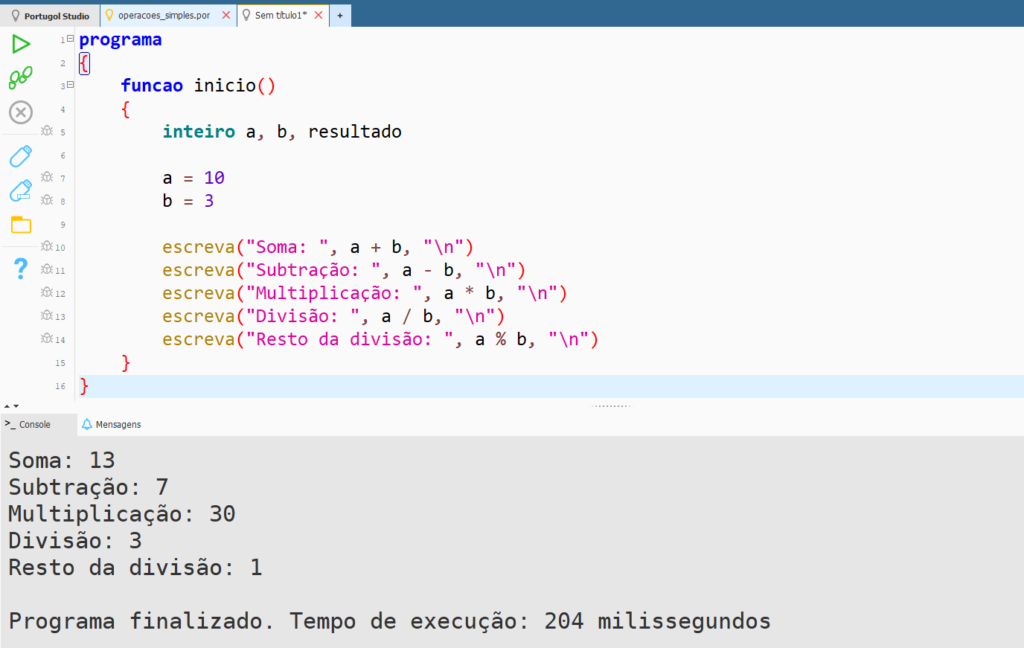
Task: Switch to the operacoes_simples.por tab
Action: point(163,16)
